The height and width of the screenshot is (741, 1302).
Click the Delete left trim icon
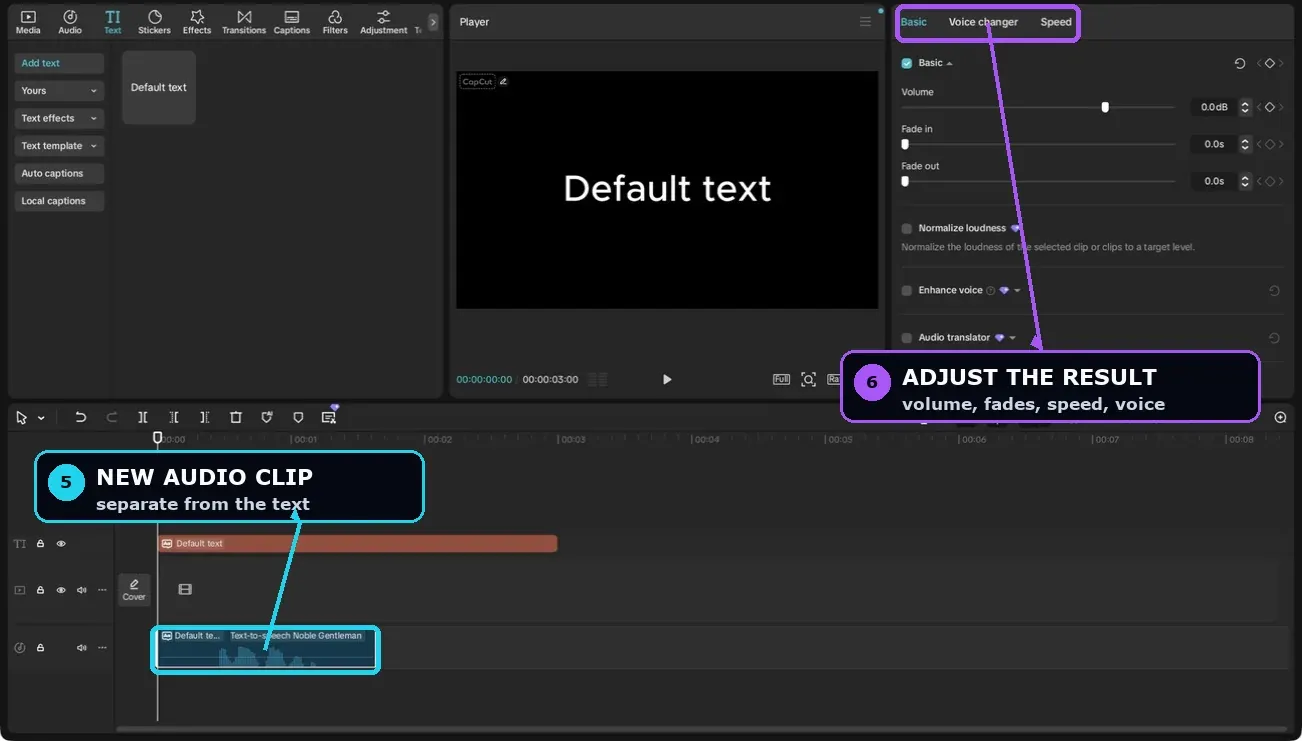(174, 417)
